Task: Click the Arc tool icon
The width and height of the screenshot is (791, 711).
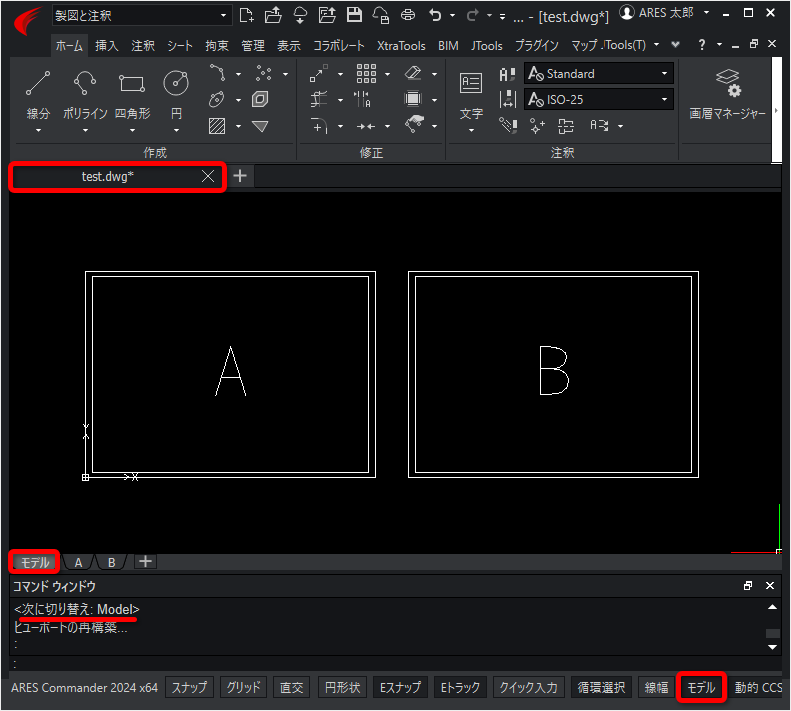Action: [217, 73]
